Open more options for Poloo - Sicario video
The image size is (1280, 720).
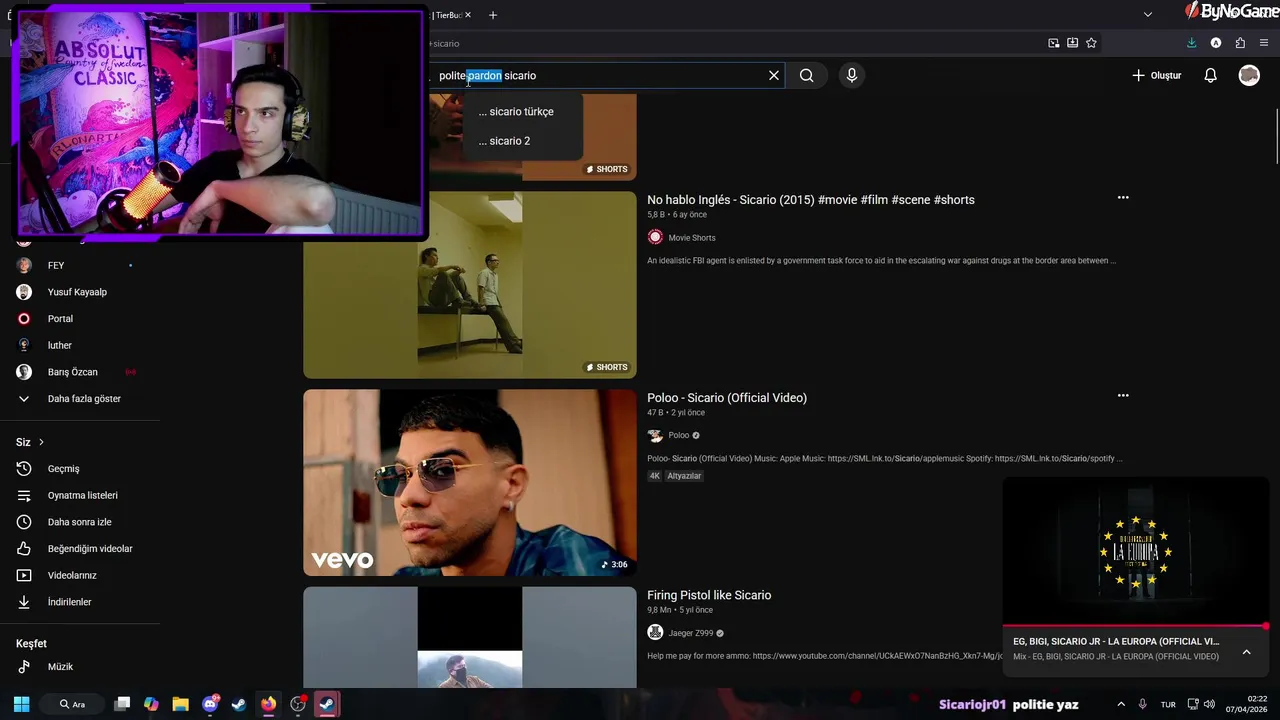pyautogui.click(x=1123, y=396)
